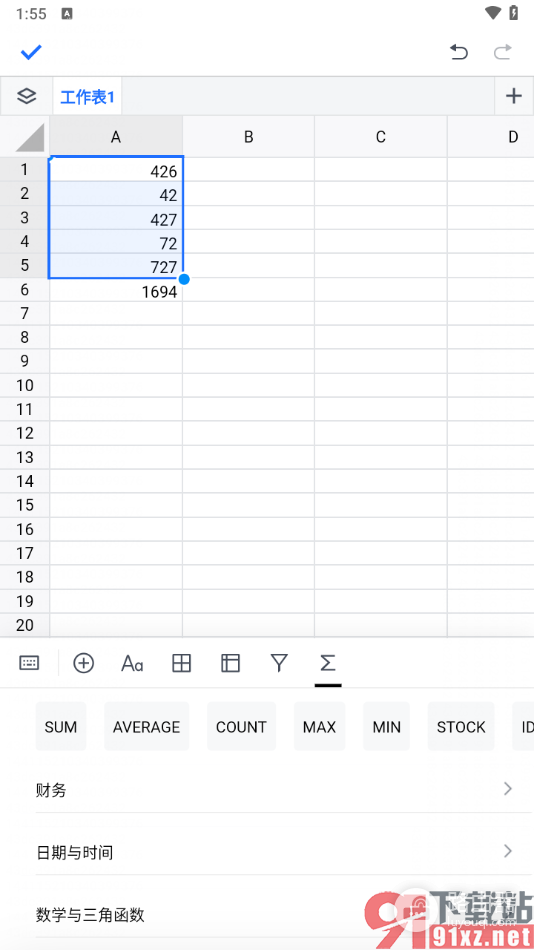Select column B header
This screenshot has height=950, width=534.
pyautogui.click(x=249, y=137)
